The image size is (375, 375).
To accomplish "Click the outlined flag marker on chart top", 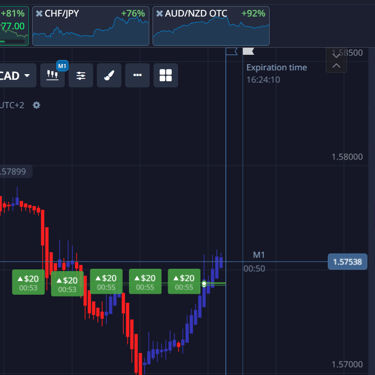I will point(232,51).
